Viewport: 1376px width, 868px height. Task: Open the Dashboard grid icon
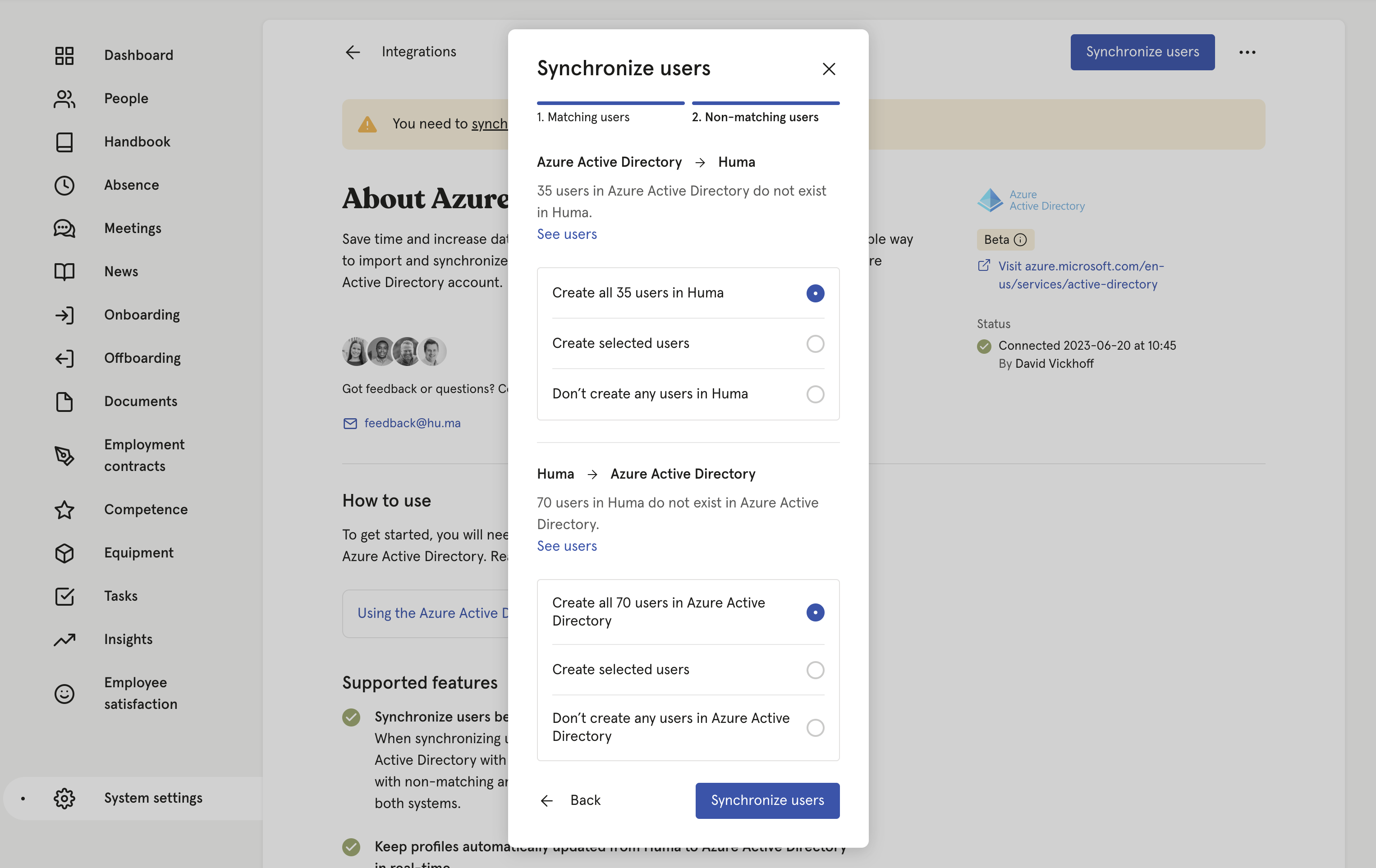point(64,55)
